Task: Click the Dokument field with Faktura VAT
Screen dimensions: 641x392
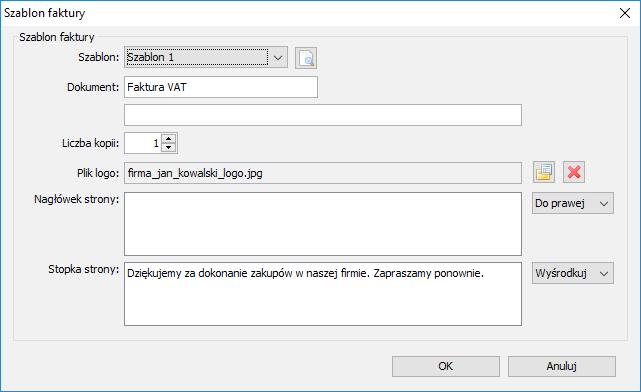Action: tap(221, 87)
